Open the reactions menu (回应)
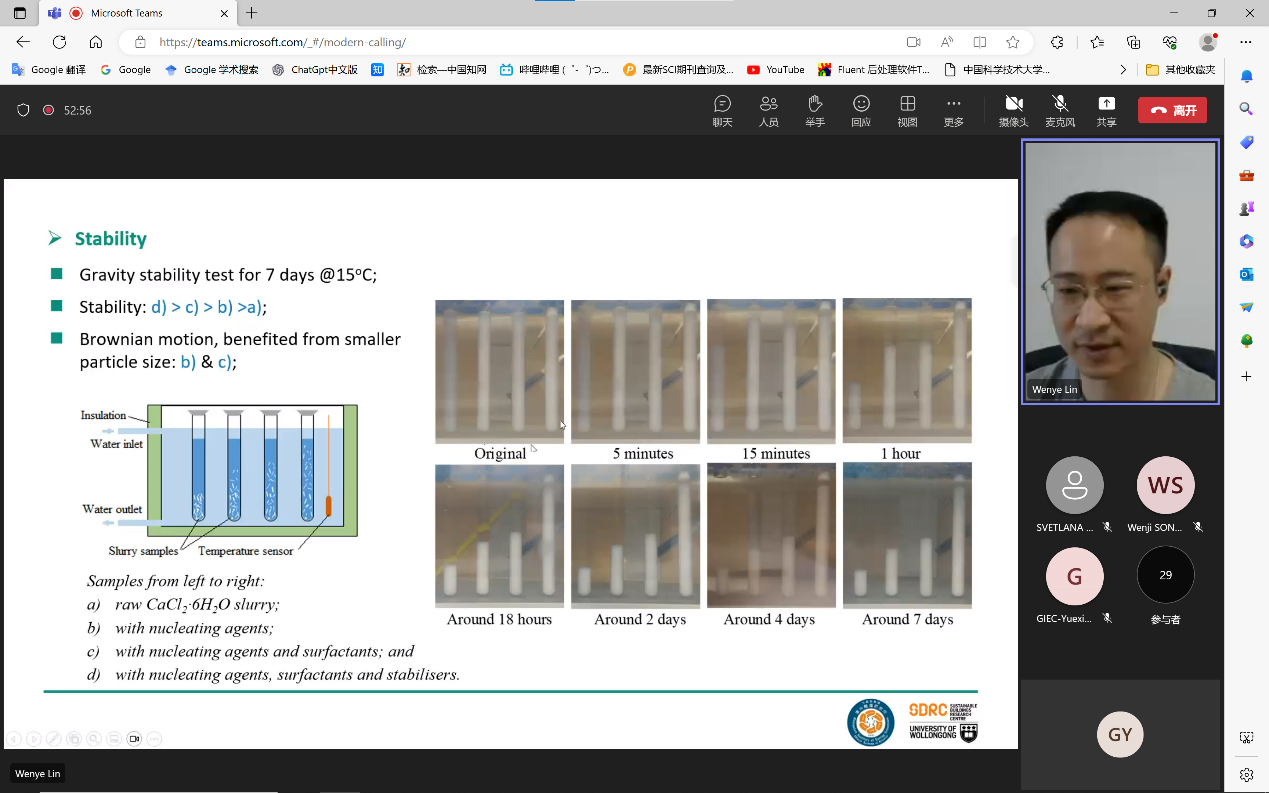 click(861, 110)
